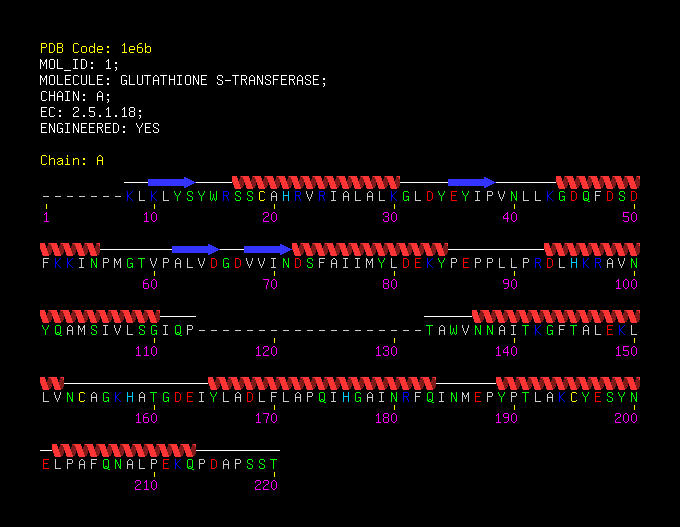Click residue number 170 label

coord(266,418)
